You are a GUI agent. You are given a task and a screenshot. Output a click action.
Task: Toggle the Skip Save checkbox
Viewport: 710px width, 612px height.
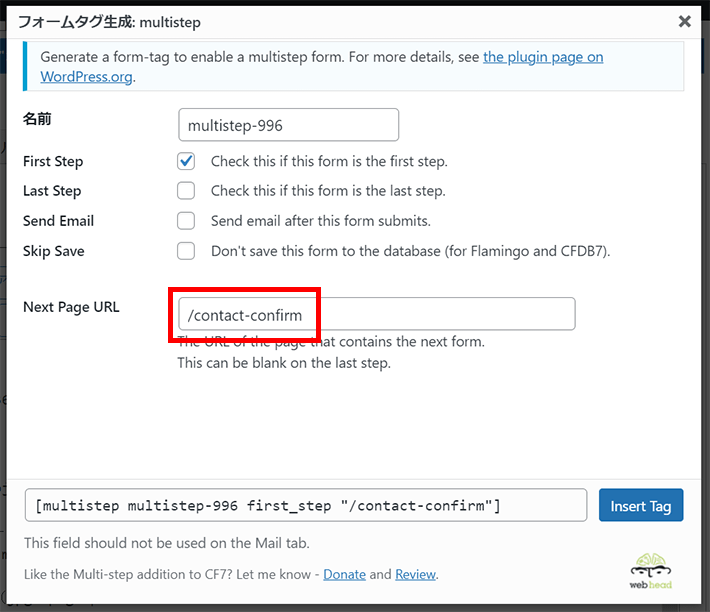pyautogui.click(x=186, y=251)
